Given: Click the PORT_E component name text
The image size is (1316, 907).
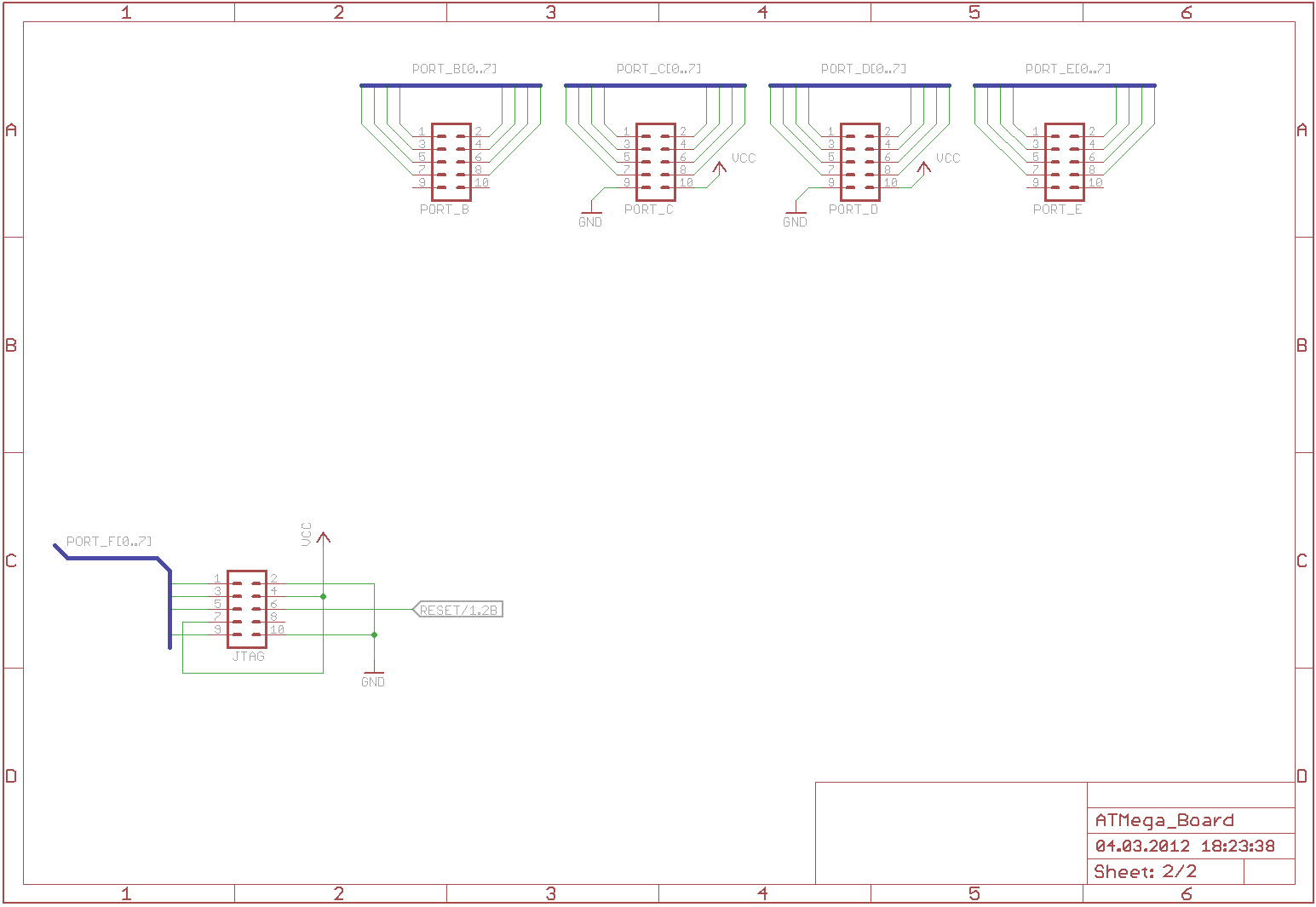Looking at the screenshot, I should pos(1058,210).
